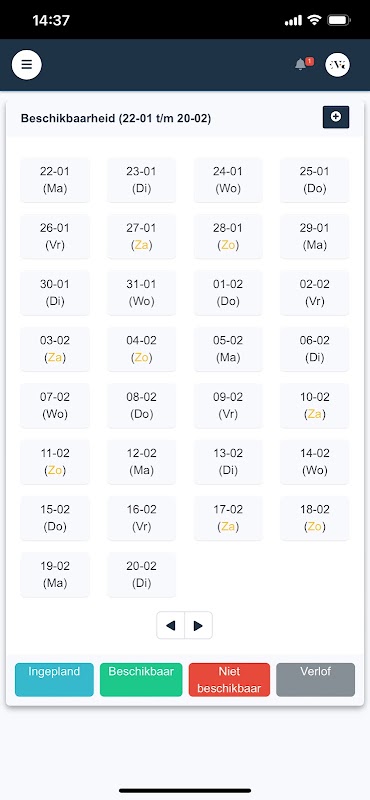370x800 pixels.
Task: Open day 09-02 (Vr)
Action: 228,405
